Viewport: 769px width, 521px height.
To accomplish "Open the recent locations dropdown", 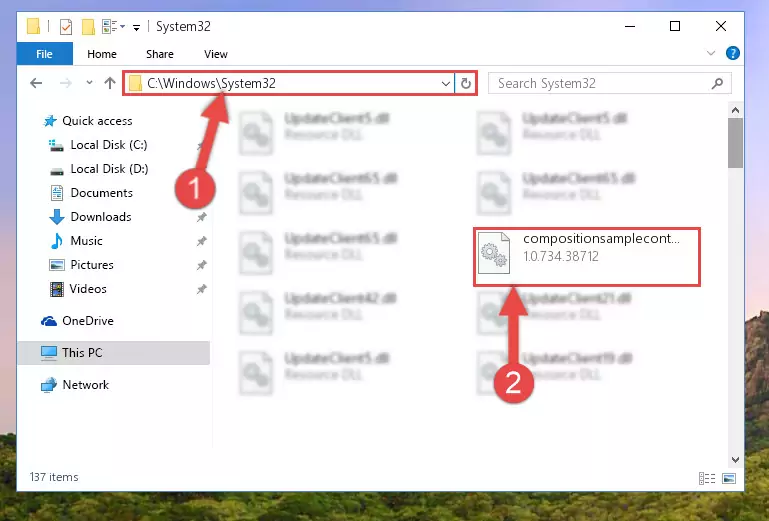I will (89, 83).
